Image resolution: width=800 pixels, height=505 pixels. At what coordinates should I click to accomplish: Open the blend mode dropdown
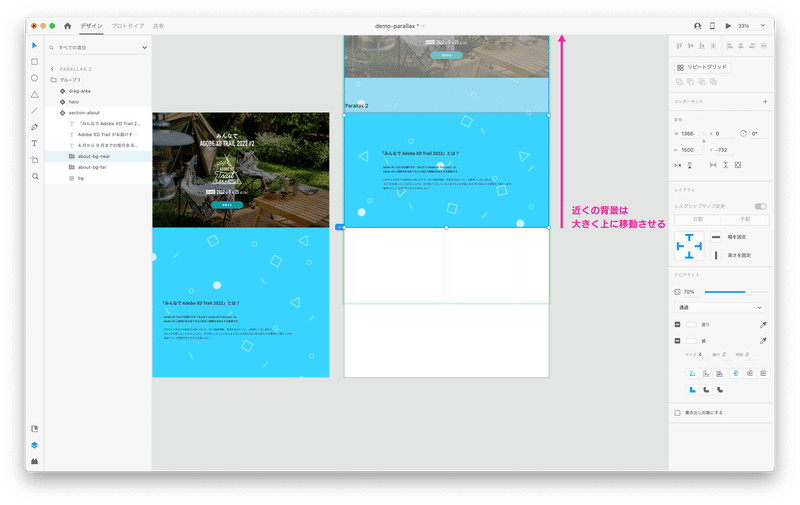click(x=719, y=308)
